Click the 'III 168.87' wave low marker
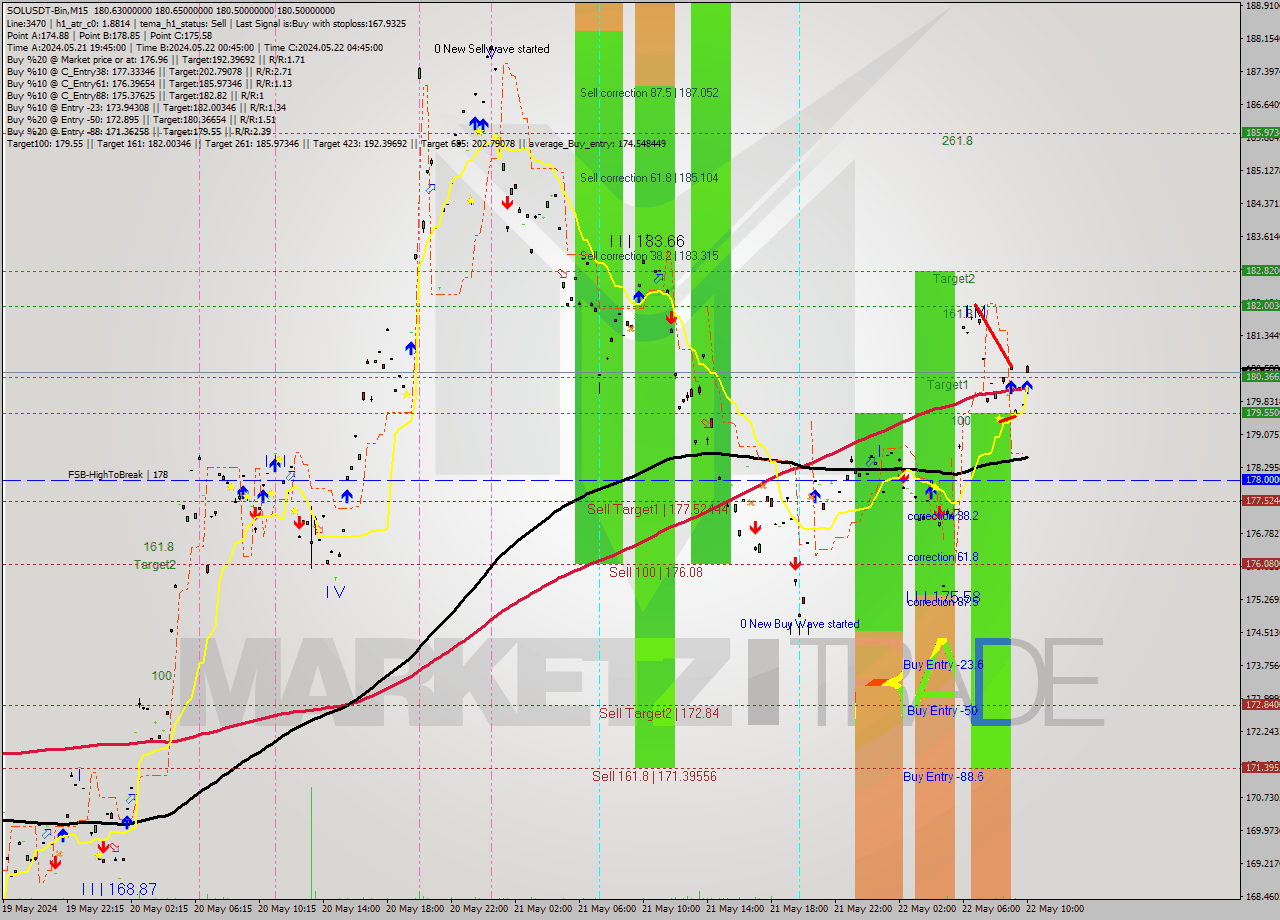Viewport: 1280px width, 920px height. (119, 888)
